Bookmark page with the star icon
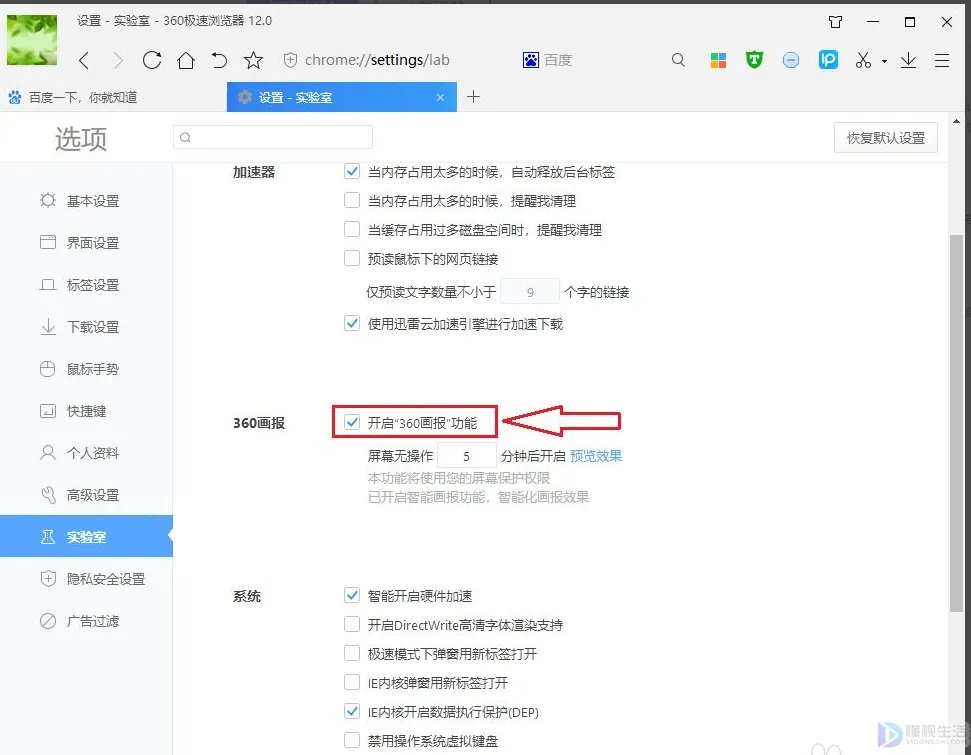This screenshot has height=755, width=971. [253, 60]
